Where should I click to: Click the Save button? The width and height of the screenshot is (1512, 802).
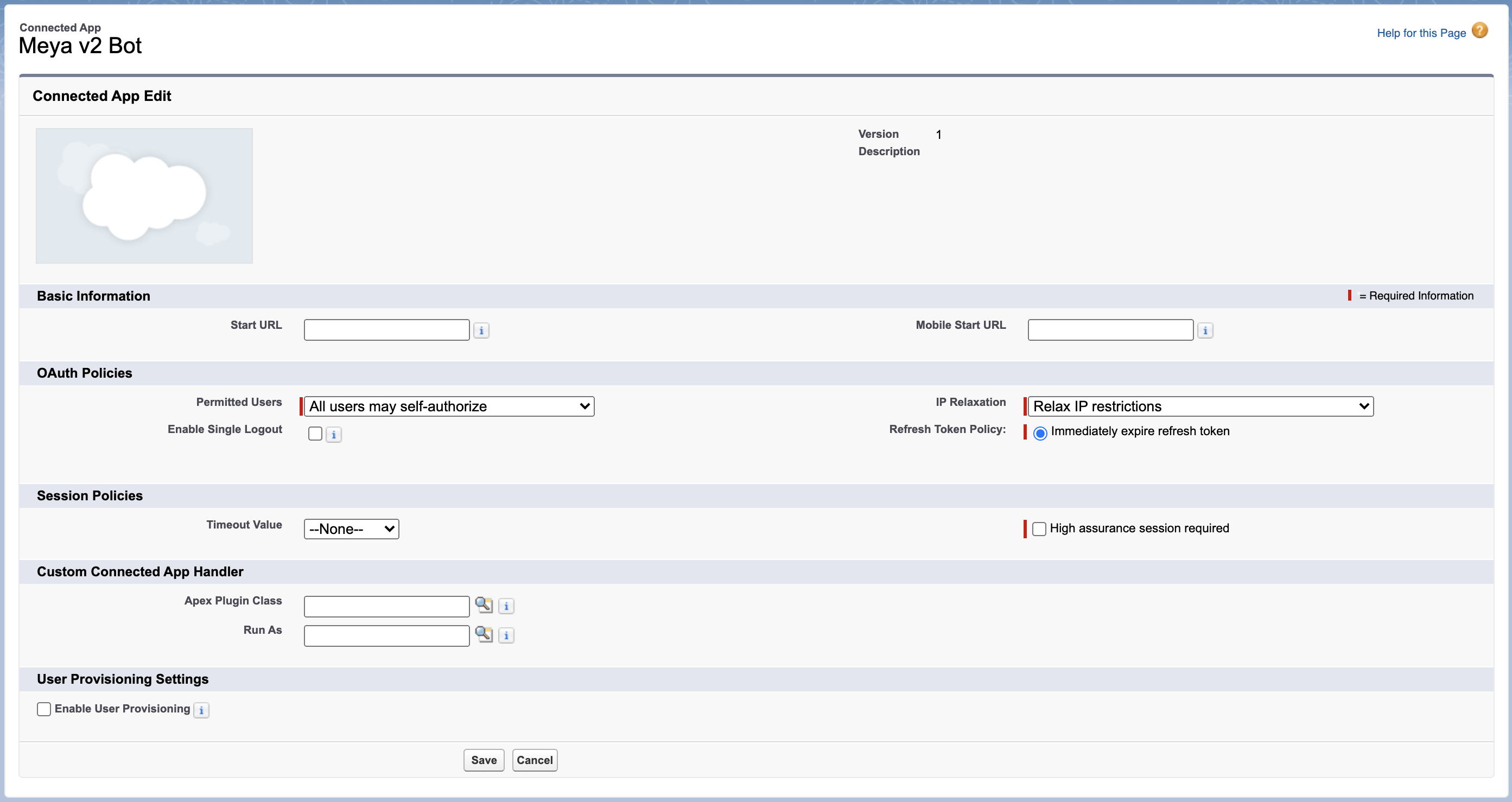(484, 760)
